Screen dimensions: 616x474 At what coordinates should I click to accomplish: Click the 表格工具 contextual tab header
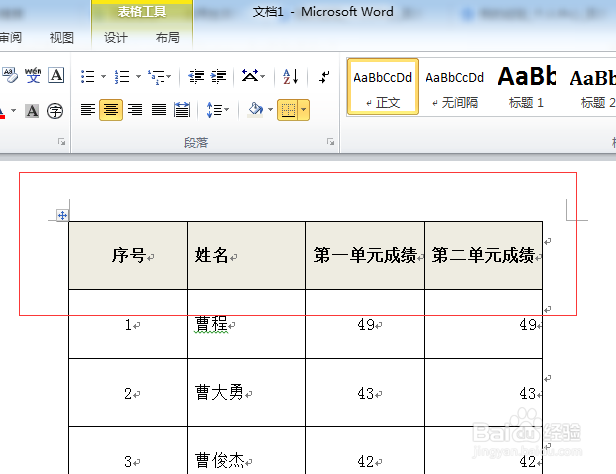tap(142, 12)
